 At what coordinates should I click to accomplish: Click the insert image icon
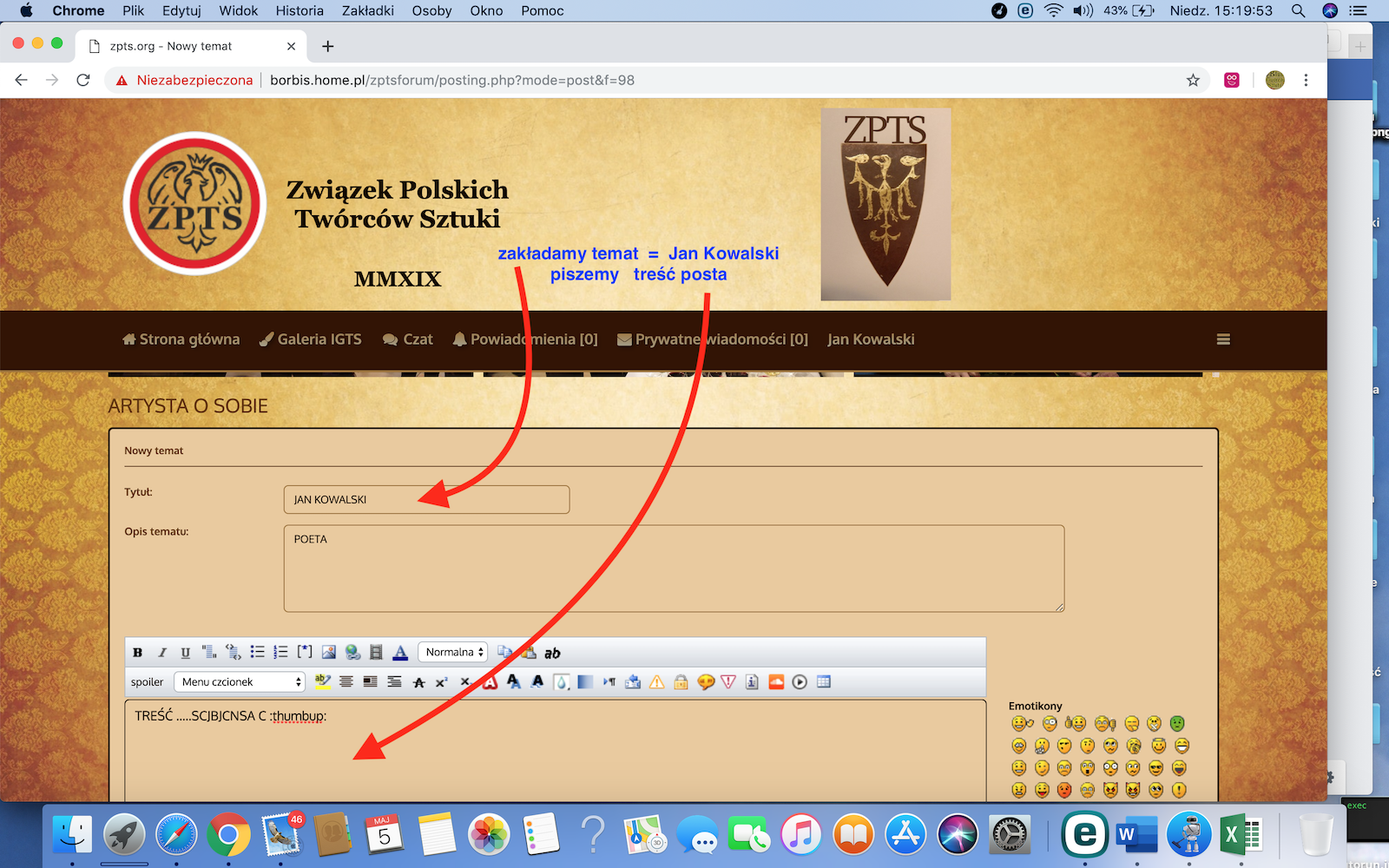point(328,653)
